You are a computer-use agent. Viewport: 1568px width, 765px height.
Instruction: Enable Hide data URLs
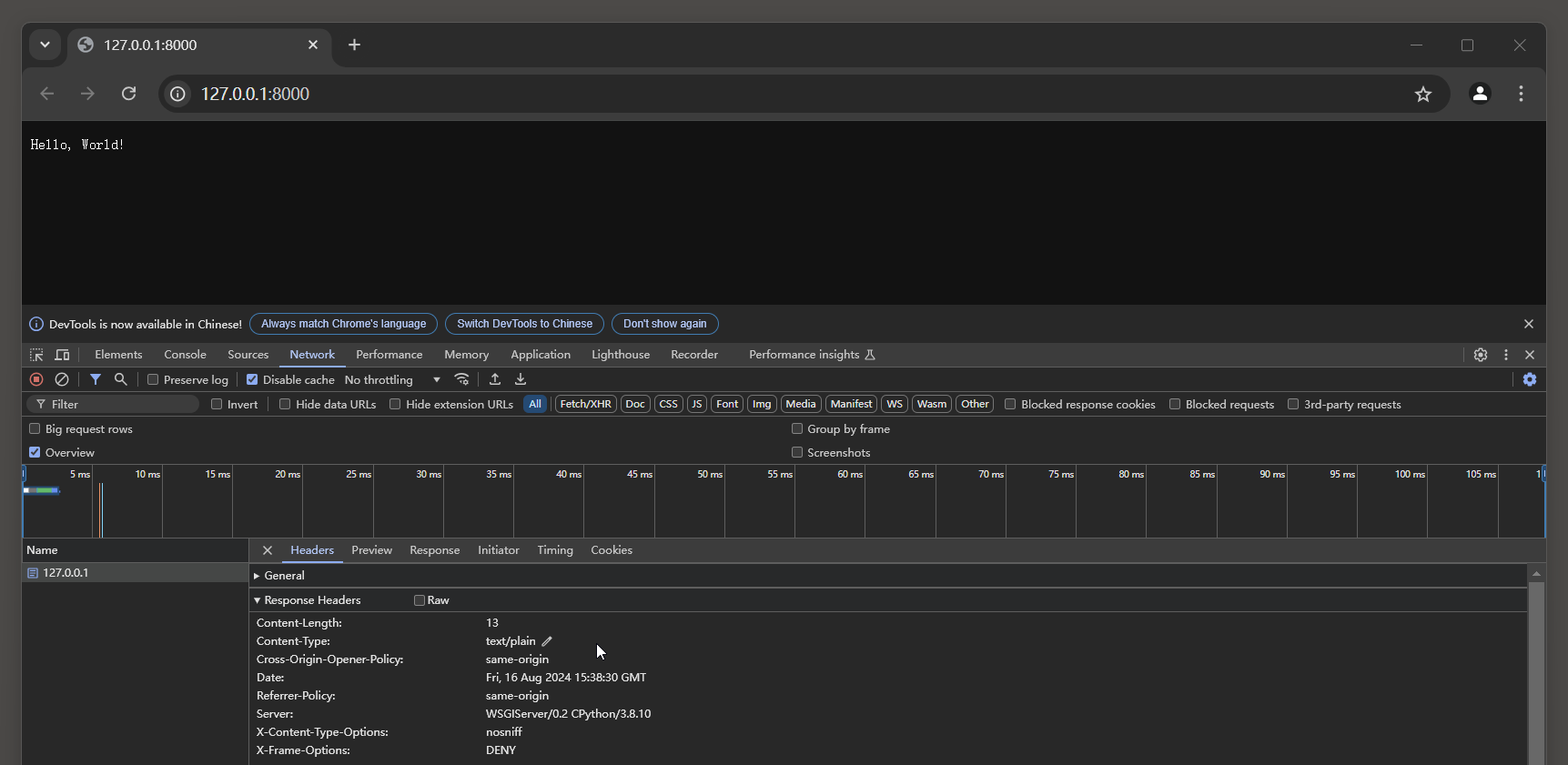tap(285, 404)
